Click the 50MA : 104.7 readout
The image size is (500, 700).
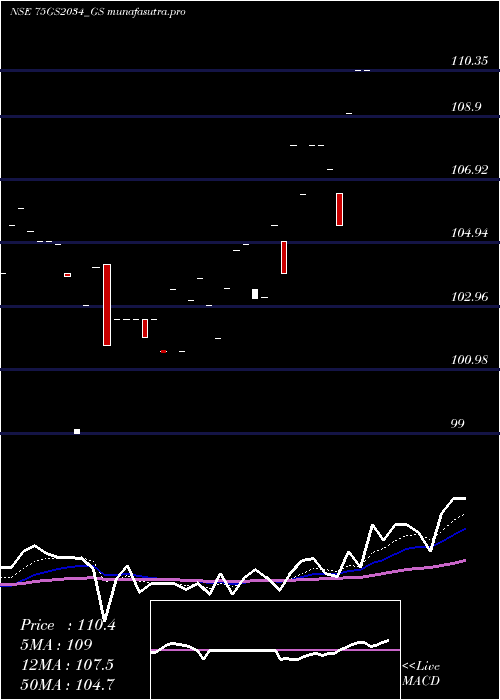tap(67, 684)
